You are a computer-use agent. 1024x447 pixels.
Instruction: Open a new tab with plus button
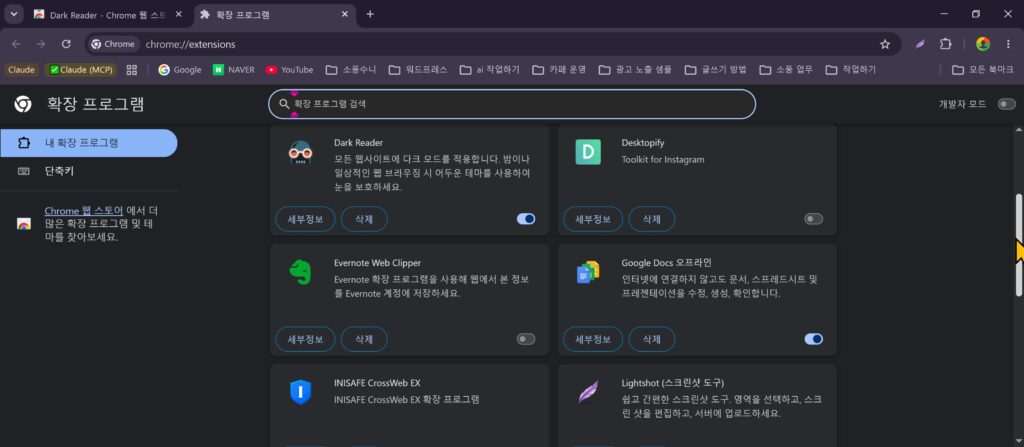[370, 14]
